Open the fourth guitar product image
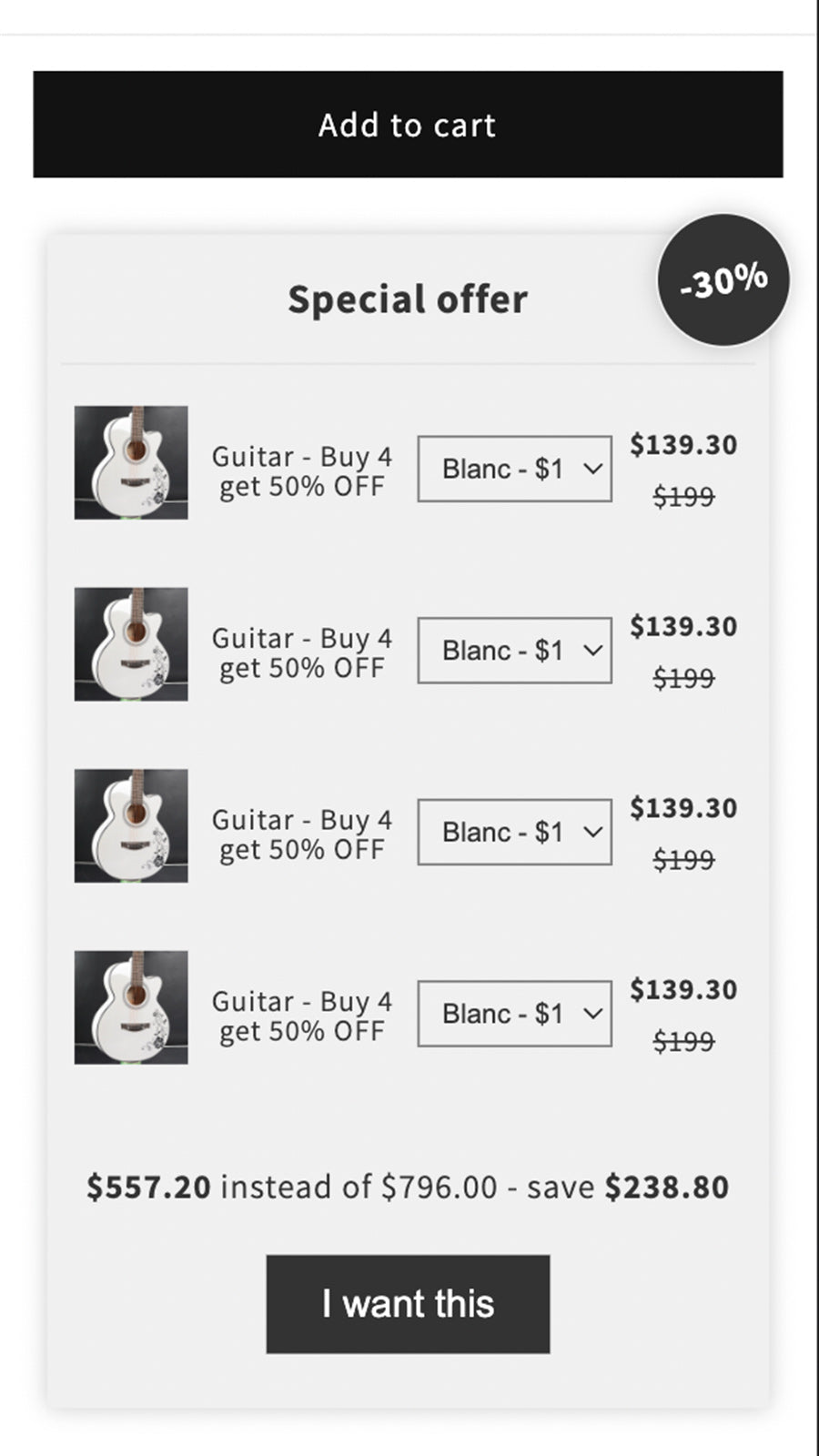The image size is (819, 1456). [131, 1007]
